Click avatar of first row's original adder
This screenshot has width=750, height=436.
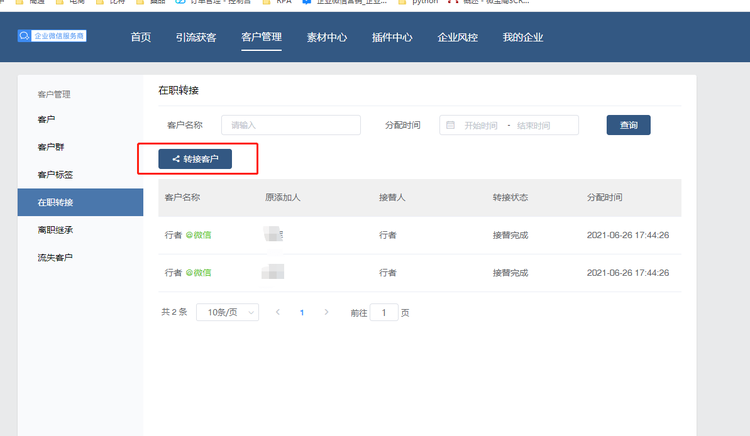point(273,235)
